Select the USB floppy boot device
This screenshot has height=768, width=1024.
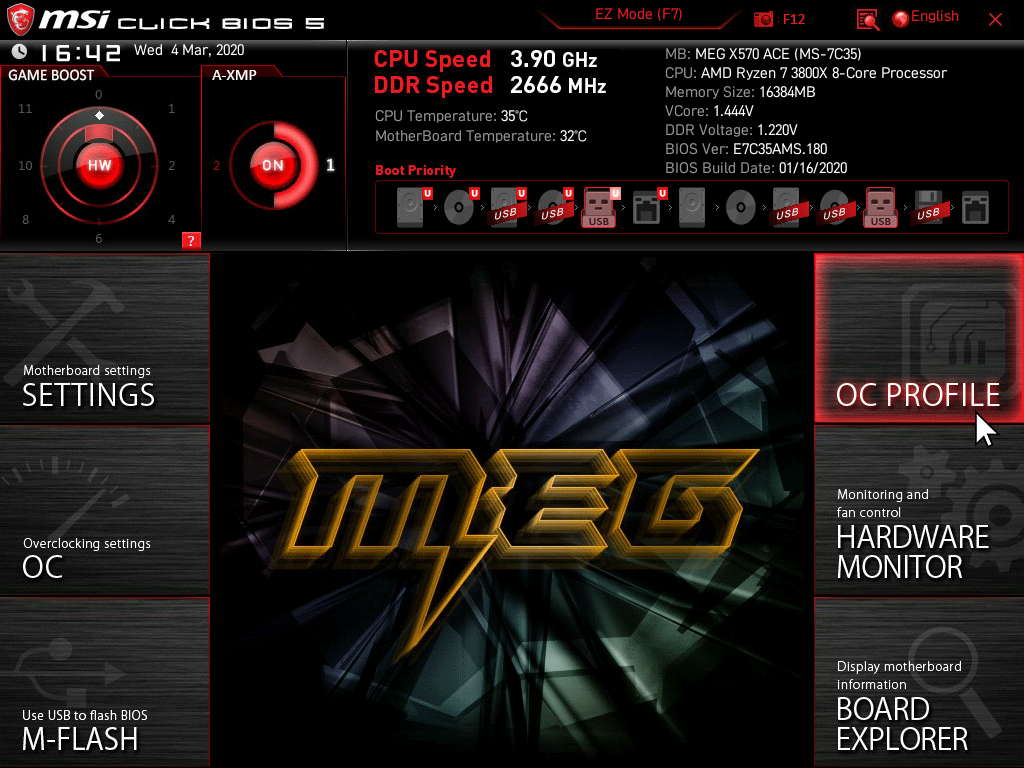928,208
